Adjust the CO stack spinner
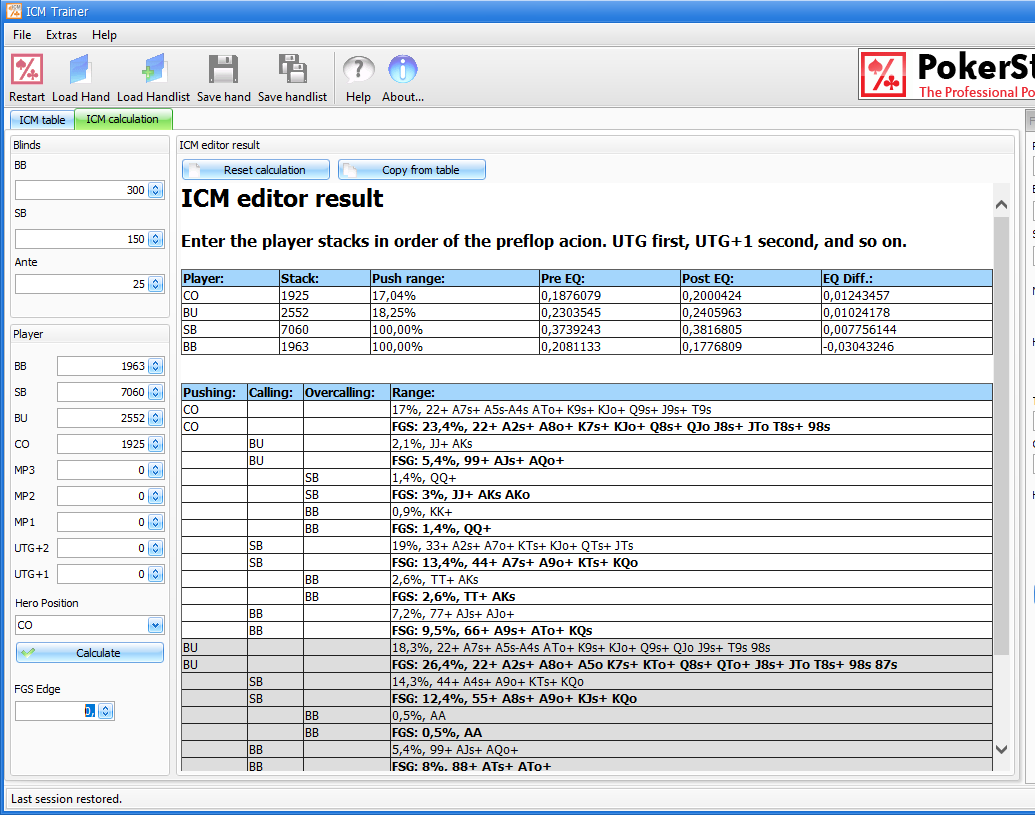This screenshot has height=815, width=1035. (x=156, y=444)
